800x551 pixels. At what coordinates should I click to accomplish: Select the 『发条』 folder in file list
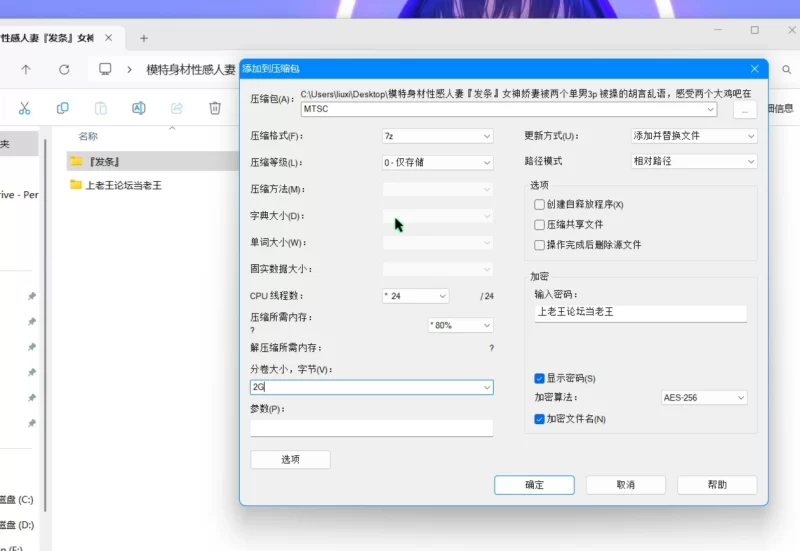[x=153, y=161]
